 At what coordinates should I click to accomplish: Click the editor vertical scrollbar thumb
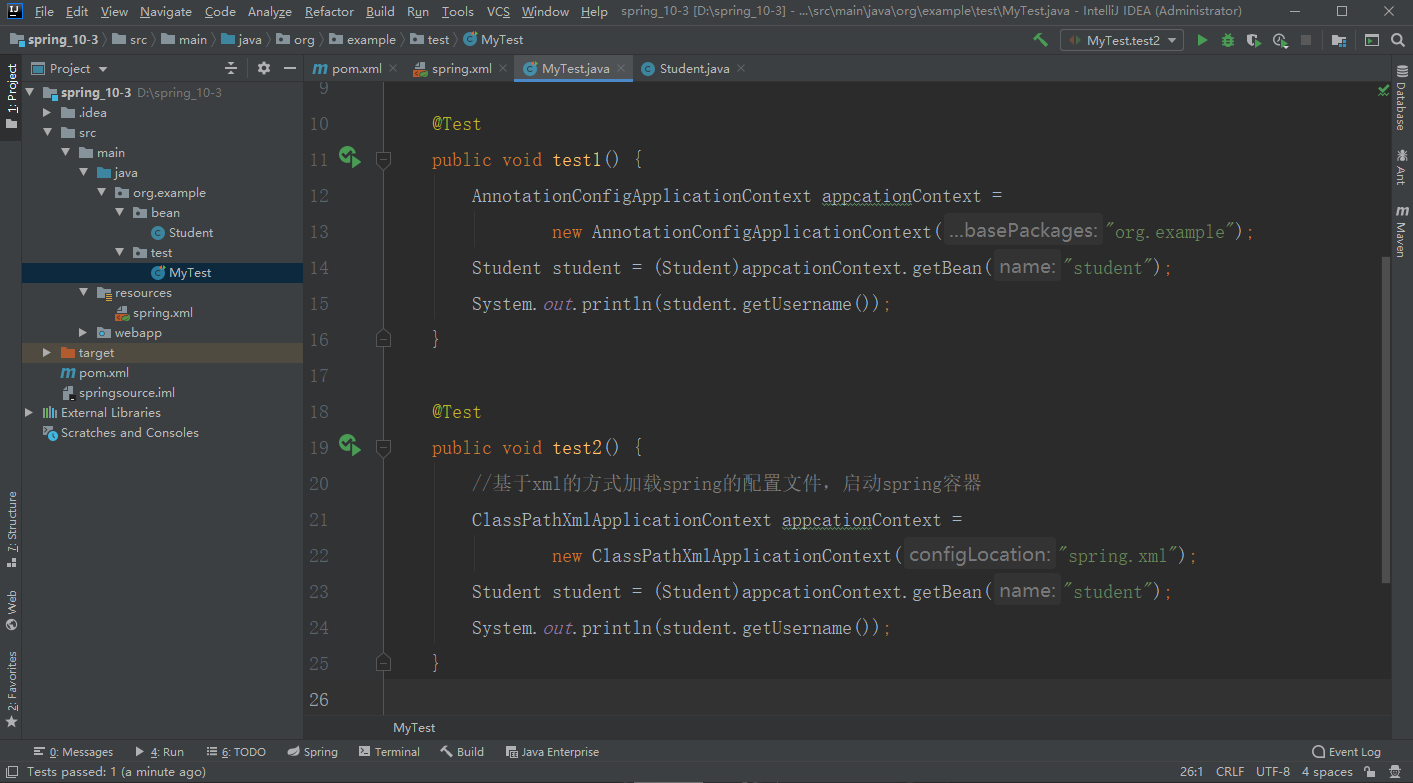[x=1385, y=420]
